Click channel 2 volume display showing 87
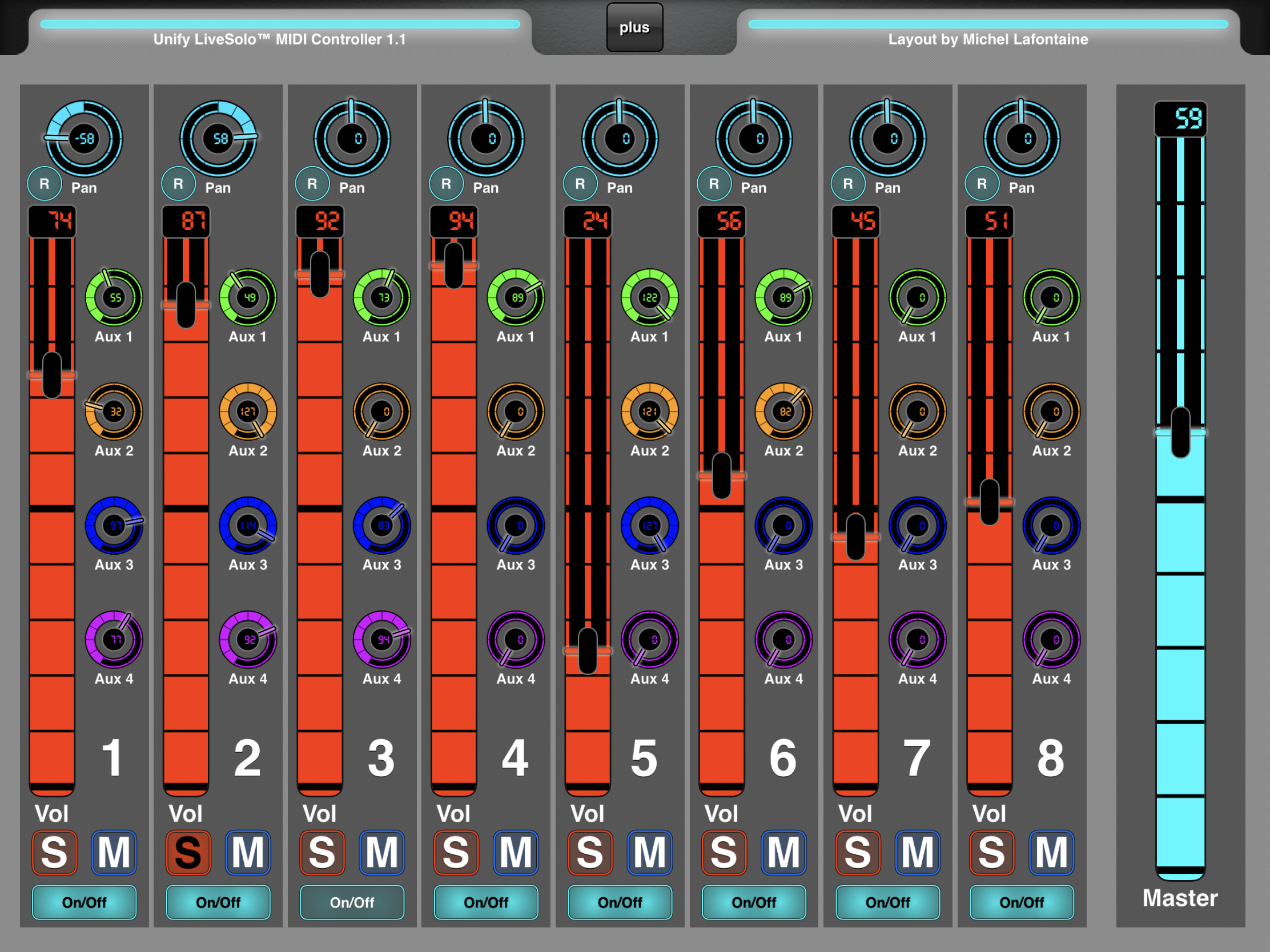This screenshot has height=952, width=1270. point(186,221)
